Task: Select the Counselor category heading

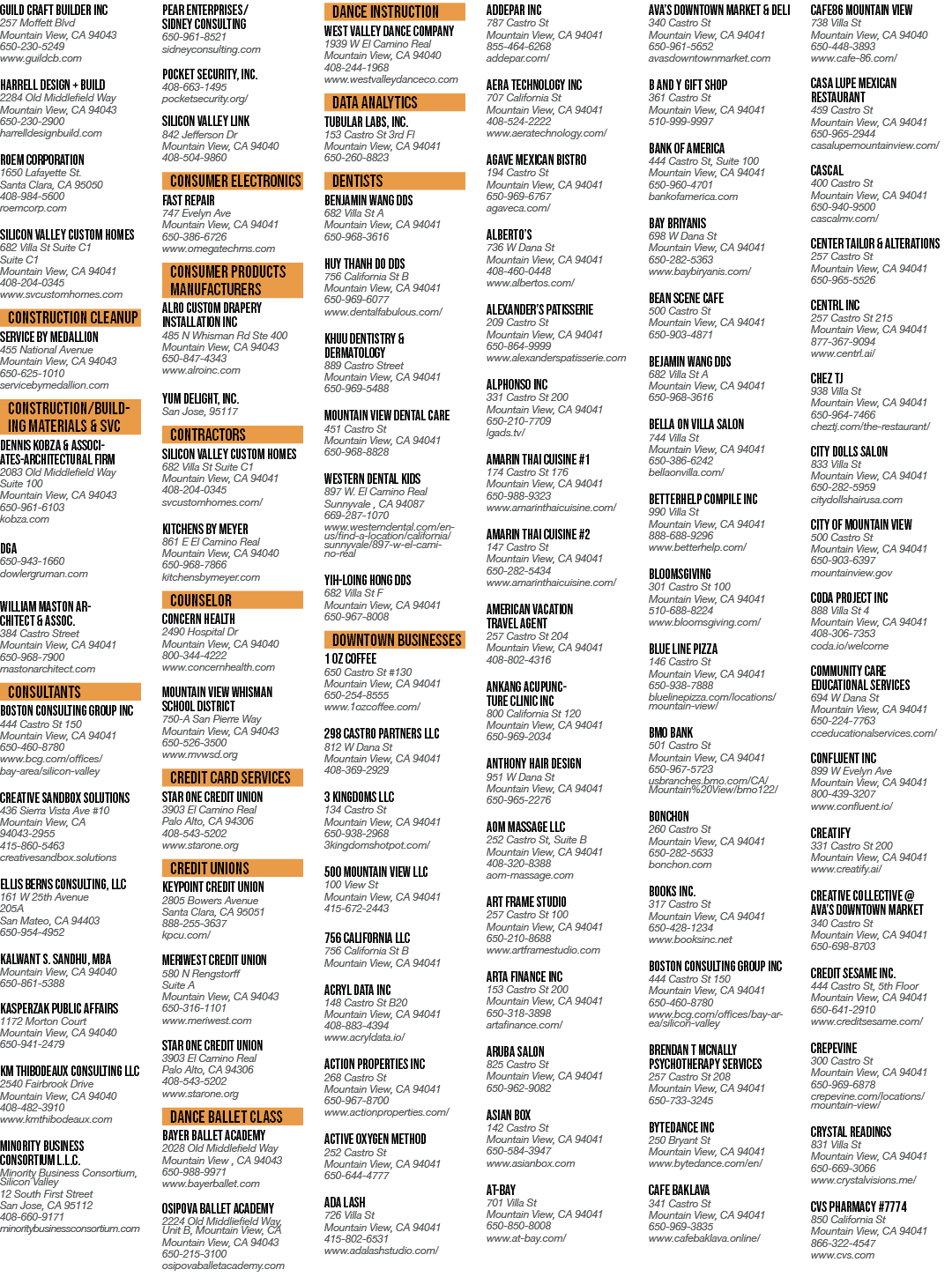Action: tap(233, 600)
